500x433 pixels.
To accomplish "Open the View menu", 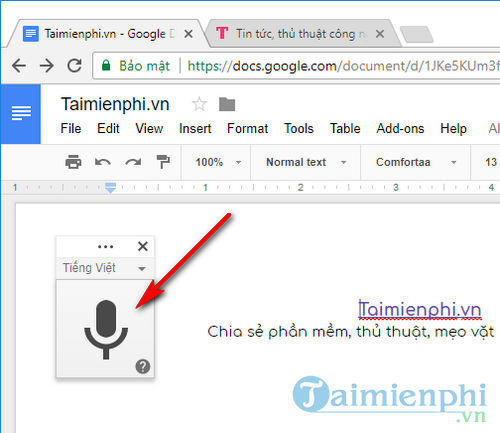I will pyautogui.click(x=149, y=129).
